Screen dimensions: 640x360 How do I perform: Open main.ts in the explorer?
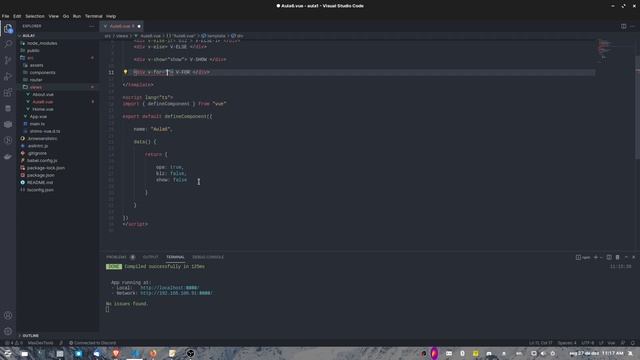pos(37,124)
